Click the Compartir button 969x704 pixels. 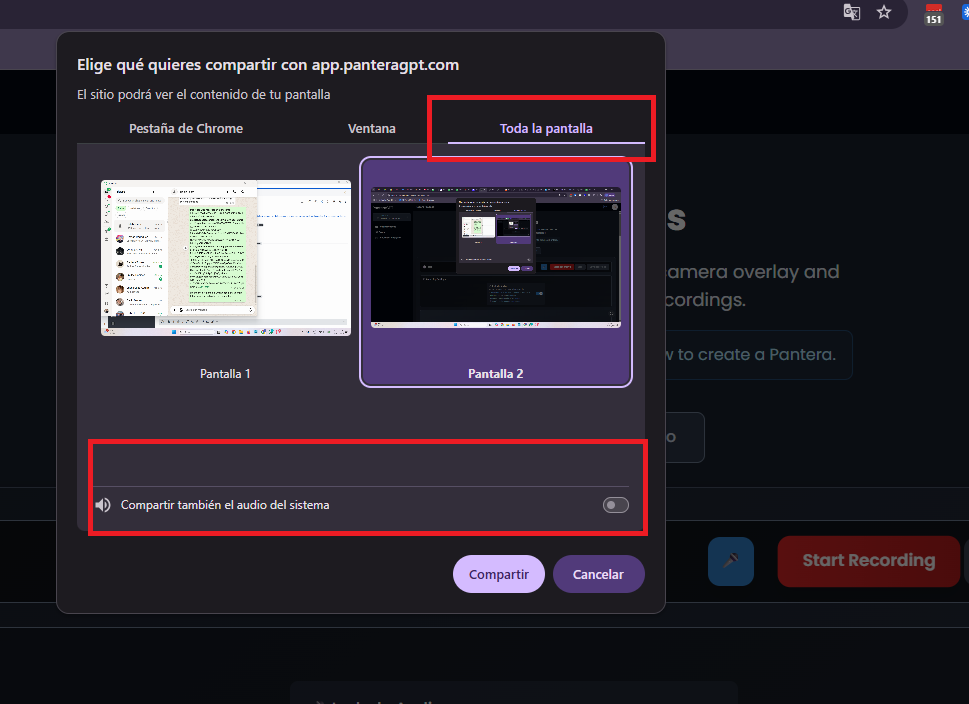[x=499, y=574]
